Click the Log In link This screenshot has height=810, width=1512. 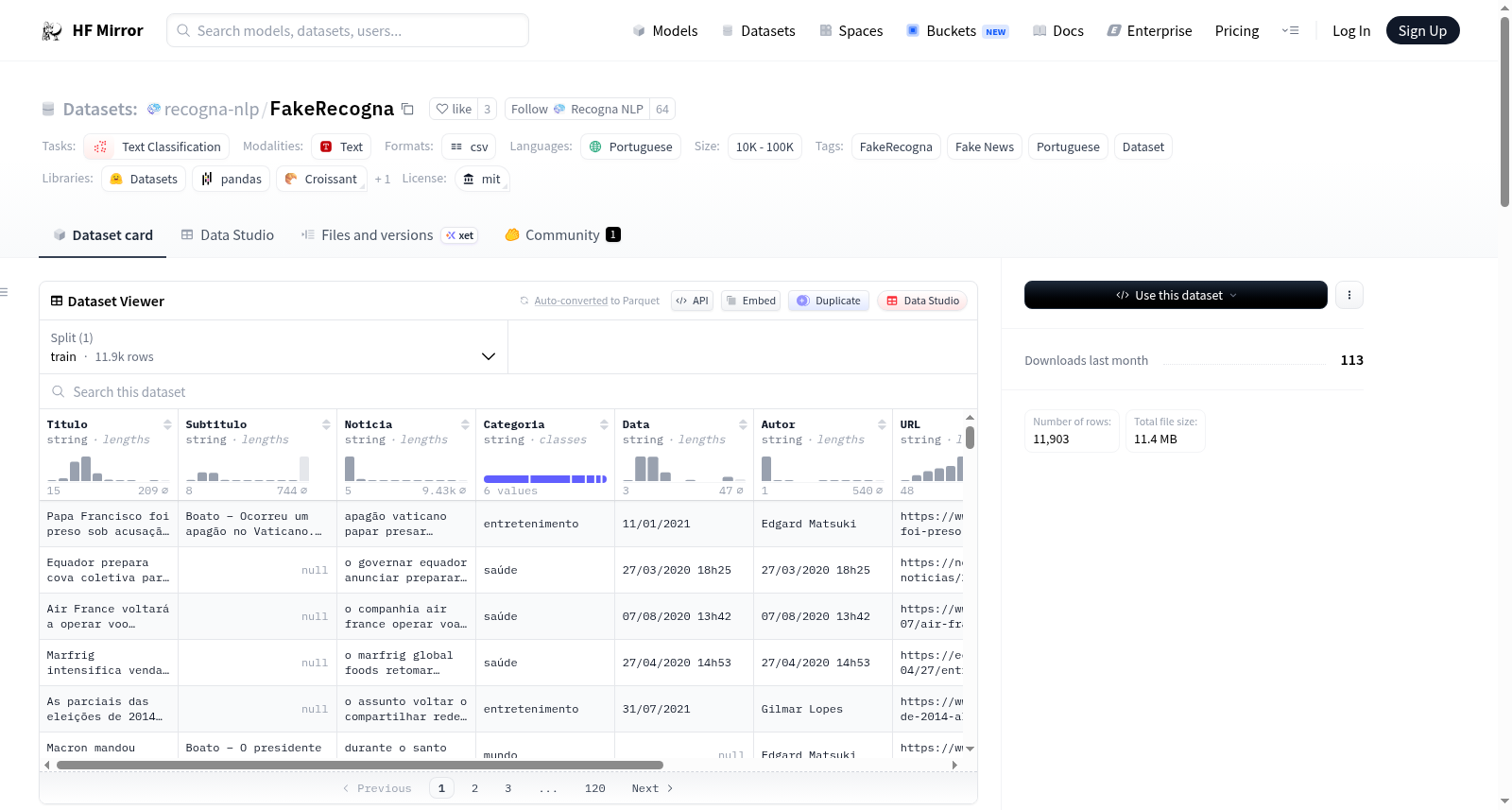click(1351, 31)
